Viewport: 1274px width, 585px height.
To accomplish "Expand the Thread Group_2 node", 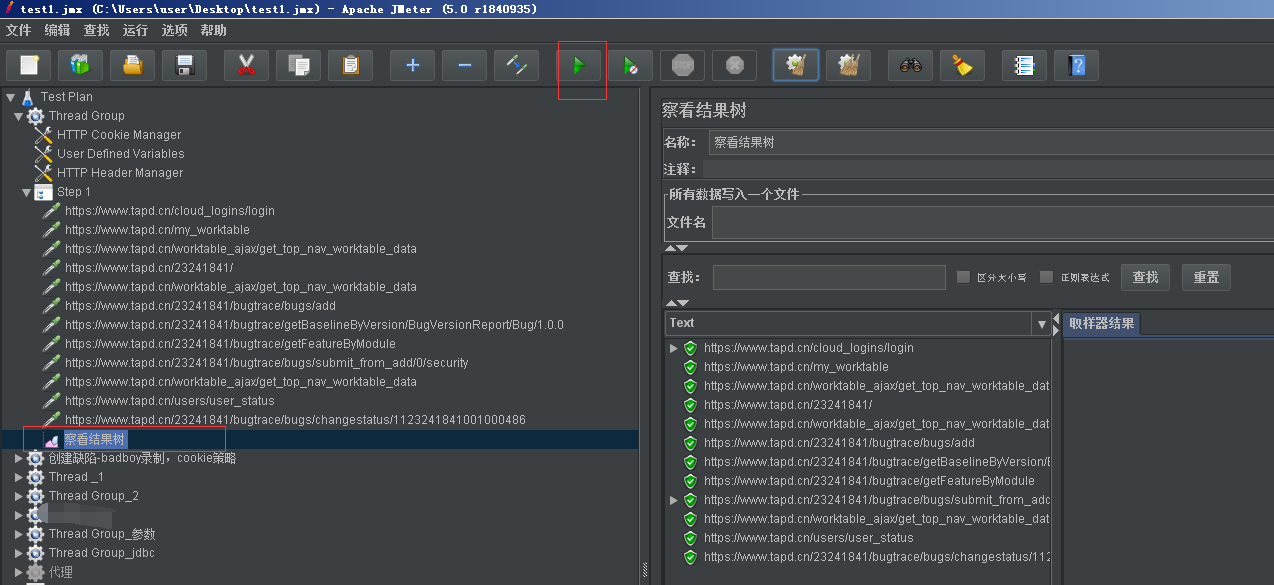I will (18, 496).
